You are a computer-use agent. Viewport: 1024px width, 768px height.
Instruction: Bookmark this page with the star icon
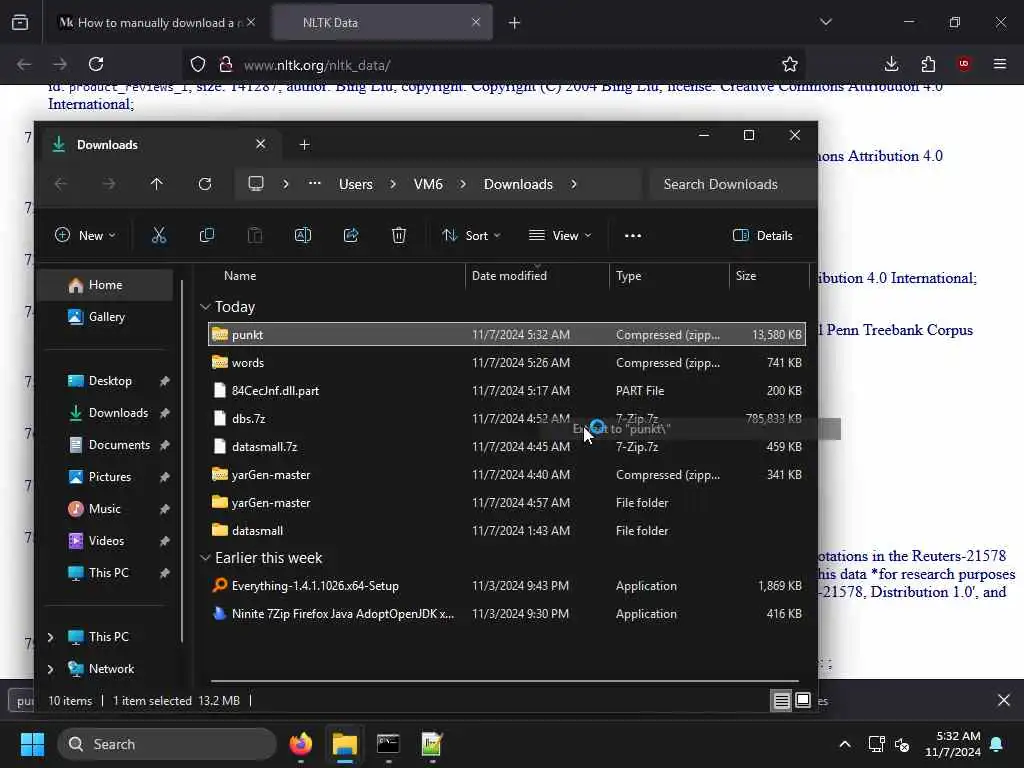(790, 64)
